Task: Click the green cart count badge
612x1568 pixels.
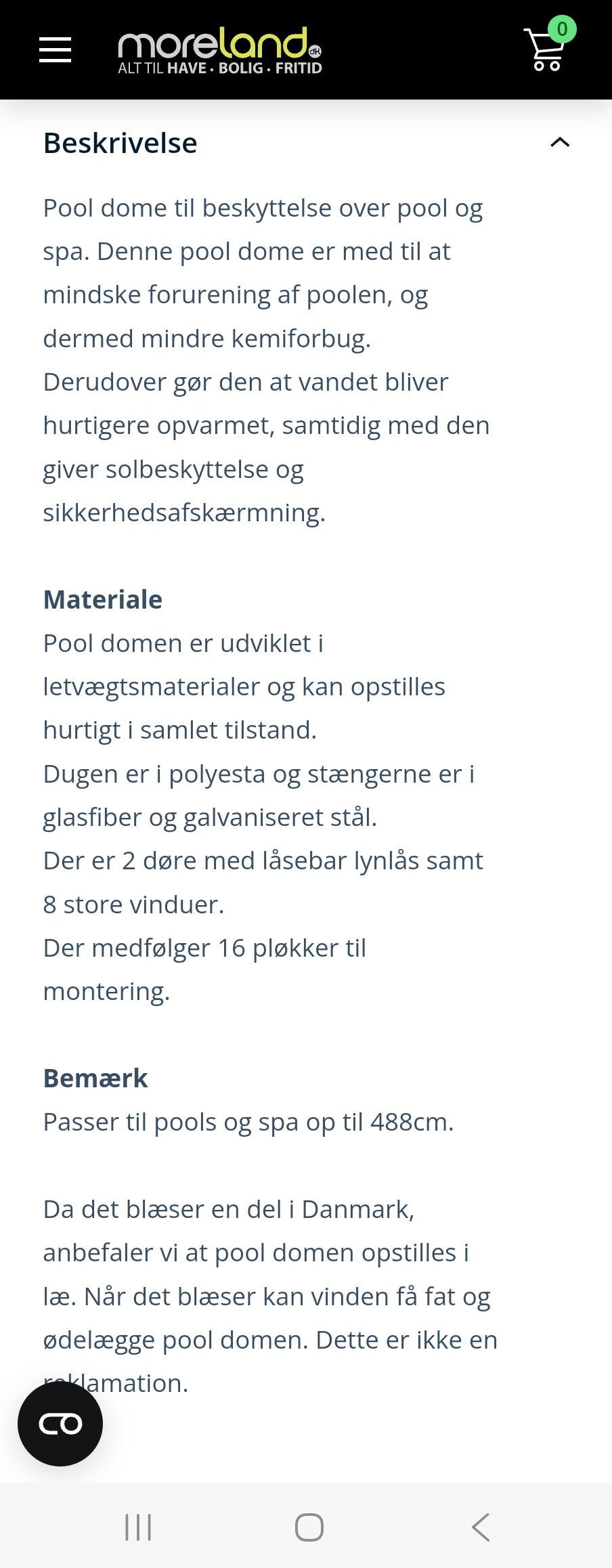Action: 561,29
